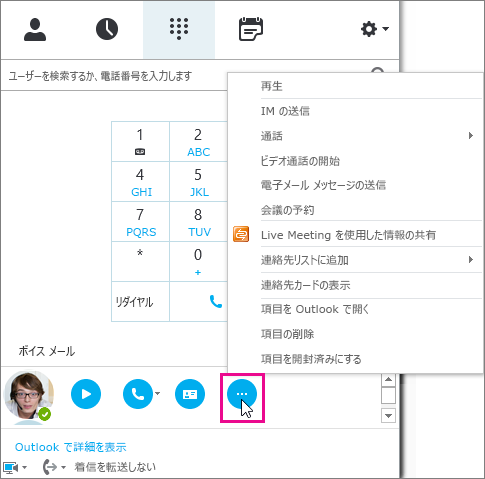Image resolution: width=485 pixels, height=479 pixels.
Task: Click the orange Live Meeting icon
Action: tap(241, 234)
